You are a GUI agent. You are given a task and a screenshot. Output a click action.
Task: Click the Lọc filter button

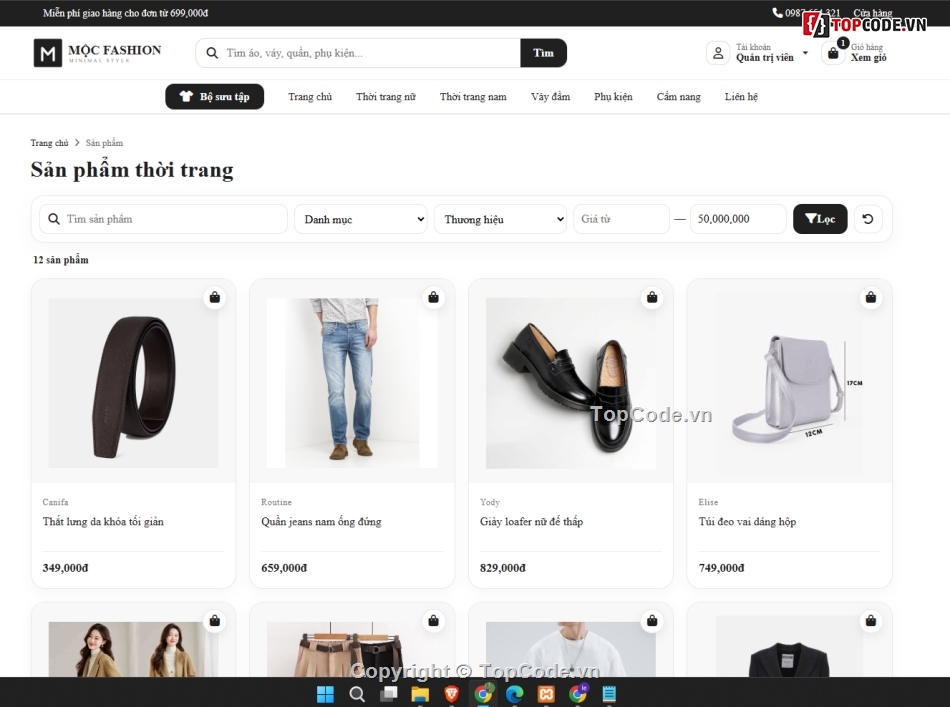pyautogui.click(x=820, y=219)
